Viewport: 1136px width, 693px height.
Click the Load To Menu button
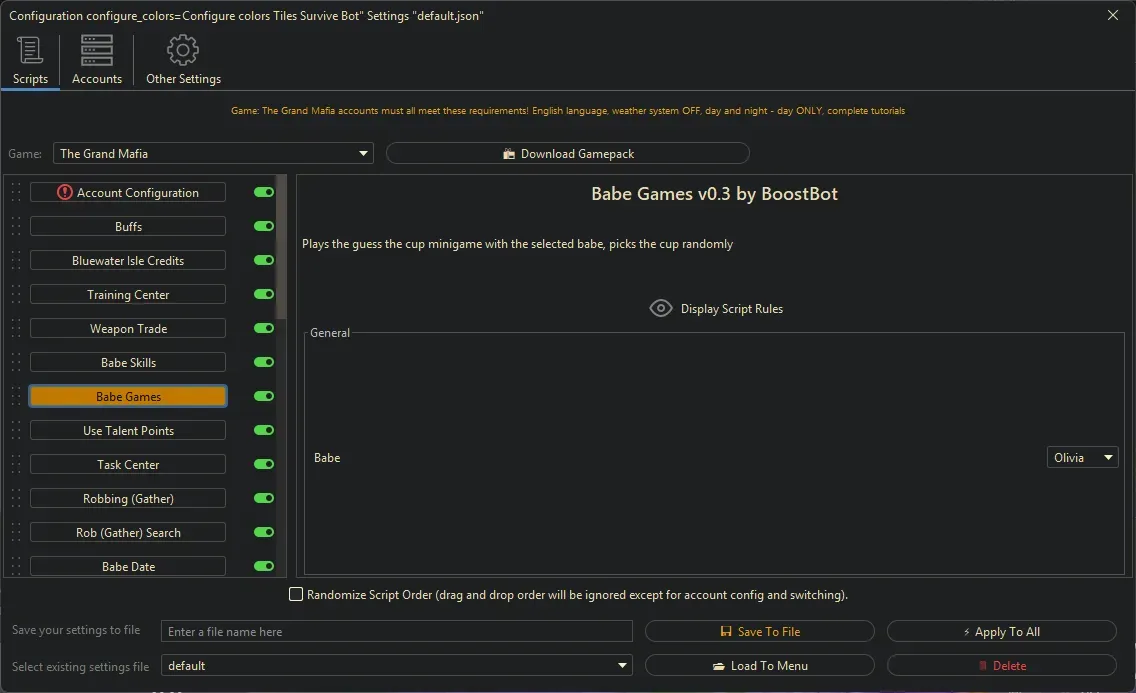[759, 665]
